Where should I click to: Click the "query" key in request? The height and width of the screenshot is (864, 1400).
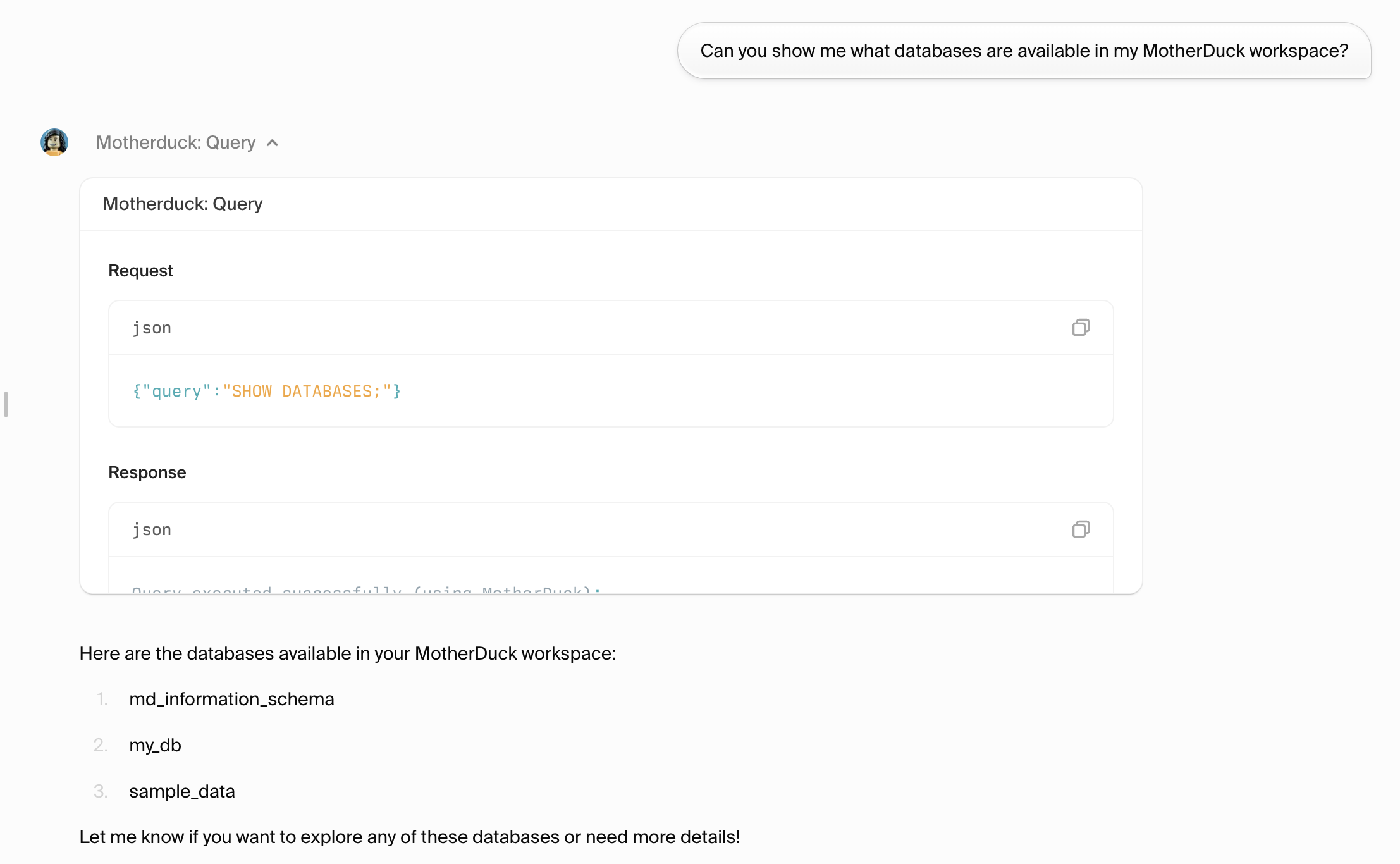176,392
